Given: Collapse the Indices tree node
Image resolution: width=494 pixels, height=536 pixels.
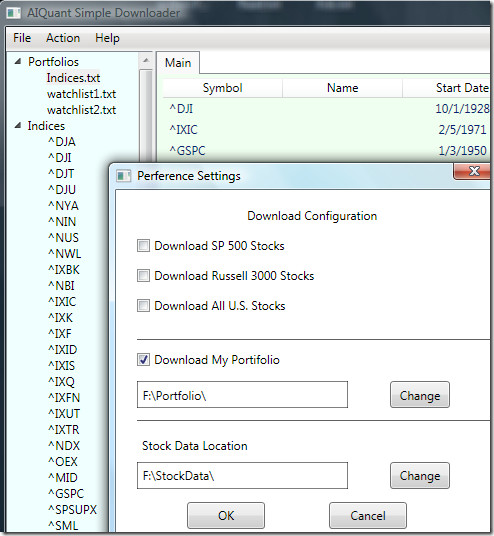Looking at the screenshot, I should click(18, 125).
